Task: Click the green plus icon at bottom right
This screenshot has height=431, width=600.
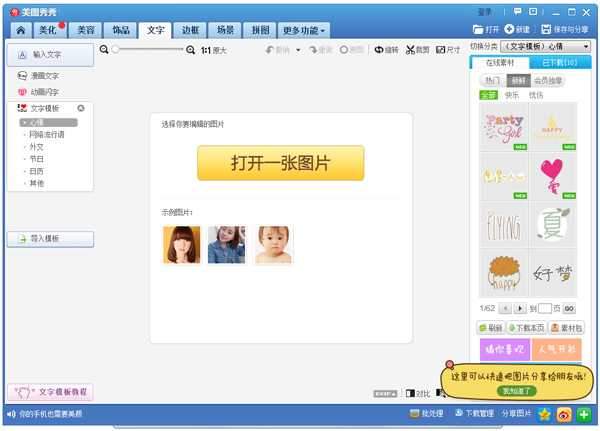Action: 585,413
